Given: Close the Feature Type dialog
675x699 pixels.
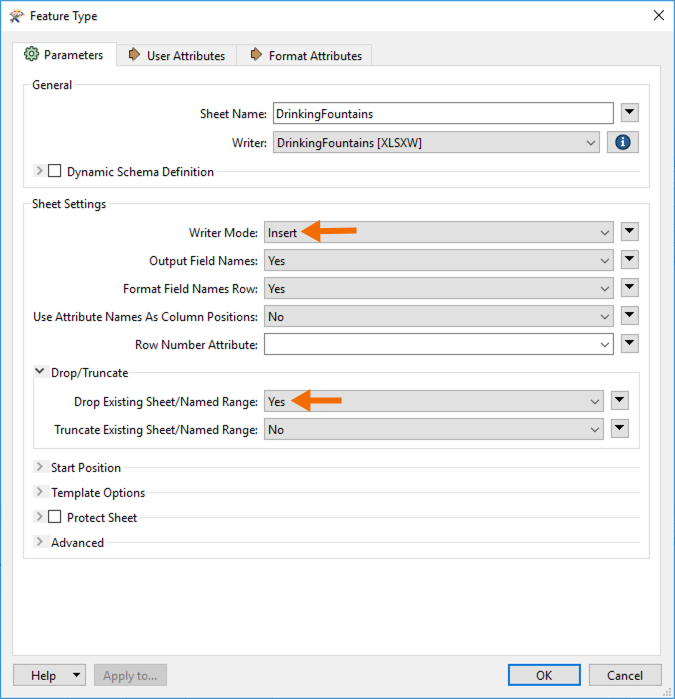Looking at the screenshot, I should [x=659, y=15].
